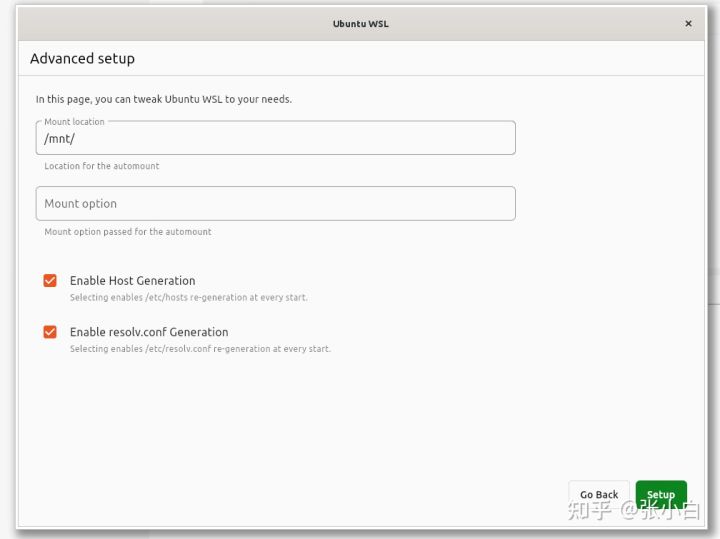The width and height of the screenshot is (720, 539).
Task: Go Back to the previous setup page
Action: click(x=599, y=494)
